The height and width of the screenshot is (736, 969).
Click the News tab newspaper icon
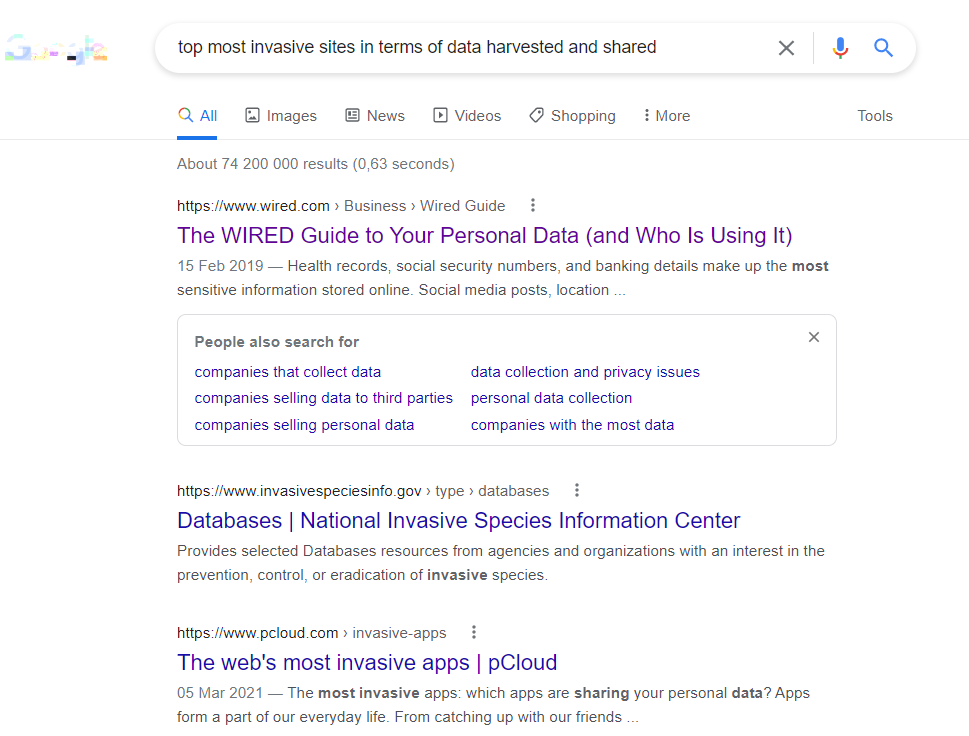(x=351, y=115)
